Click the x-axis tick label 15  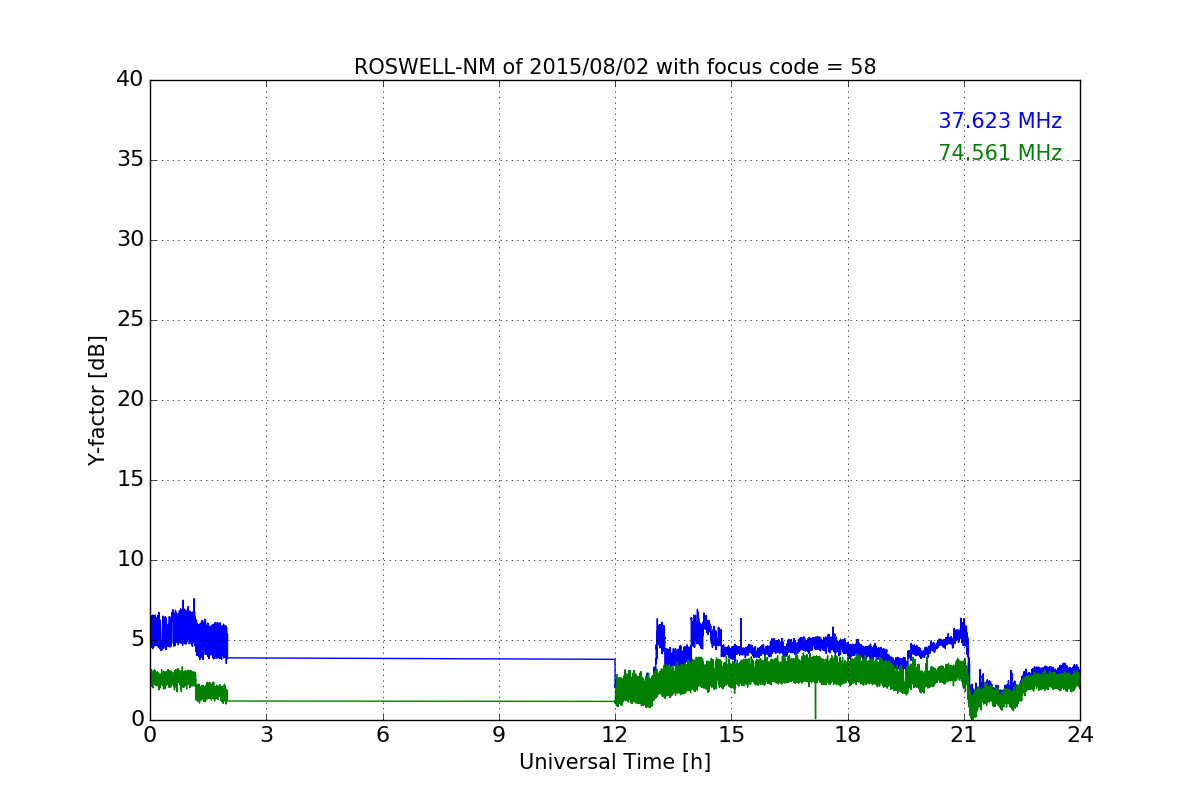tap(731, 735)
